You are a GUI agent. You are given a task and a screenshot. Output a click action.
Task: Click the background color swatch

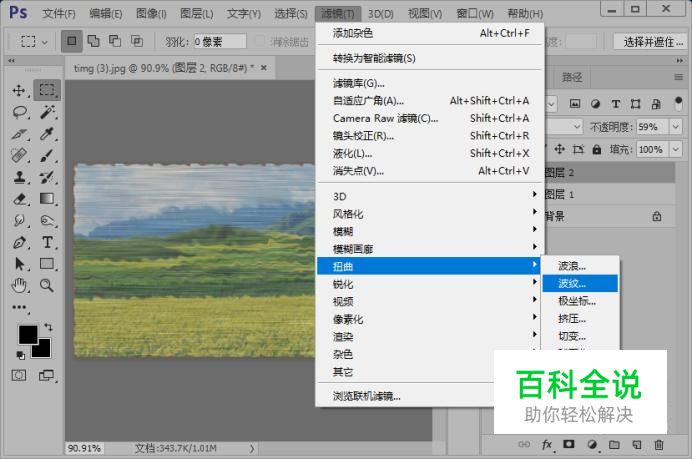[43, 350]
